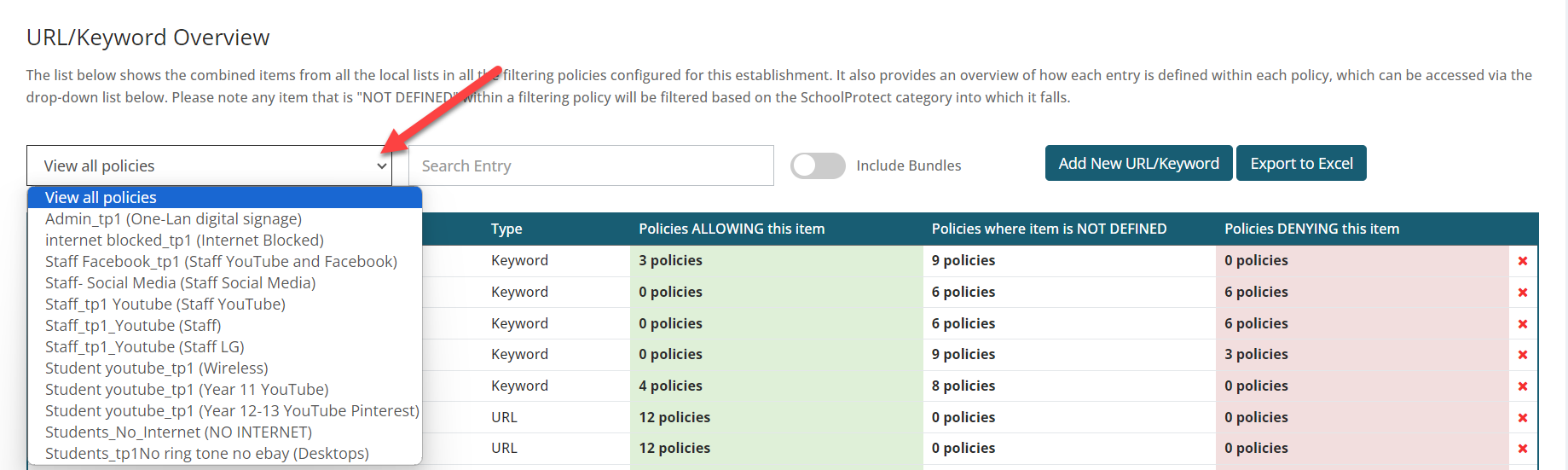This screenshot has width=1568, height=470.
Task: Click Export to Excel button
Action: (x=1301, y=163)
